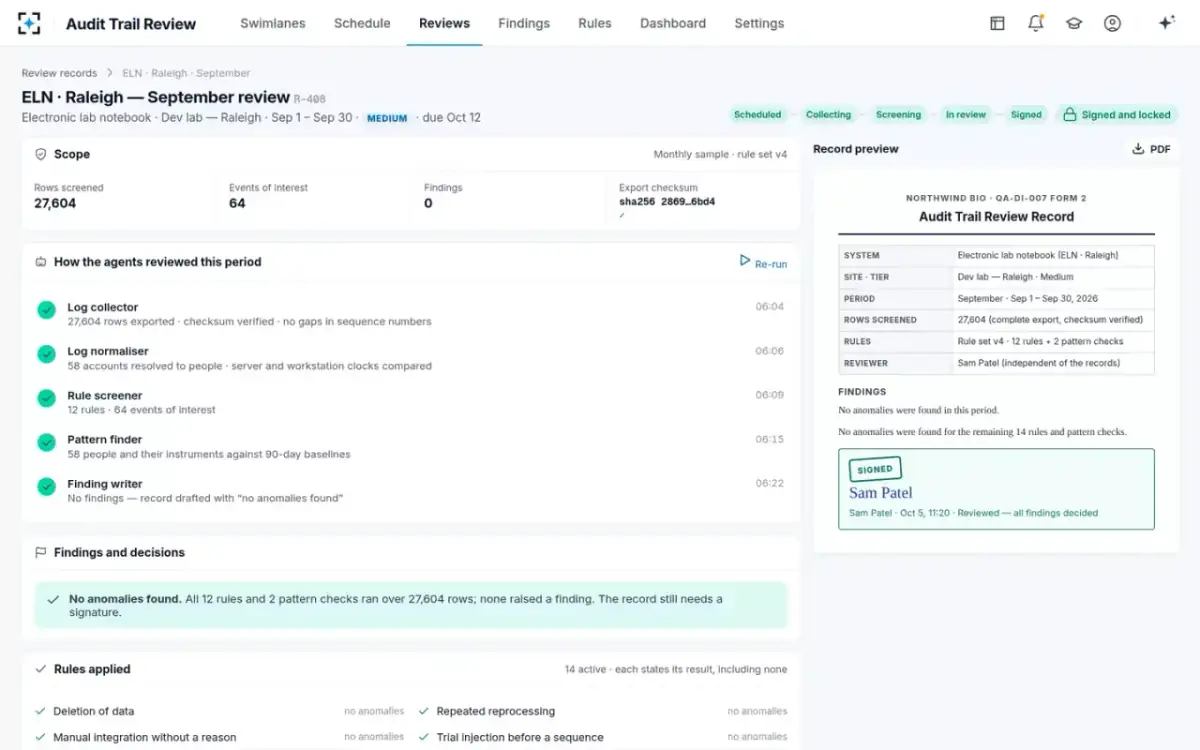Click the 'Sam Patel' signature in record preview
Screen dimensions: 1200x750
pyautogui.click(x=881, y=492)
